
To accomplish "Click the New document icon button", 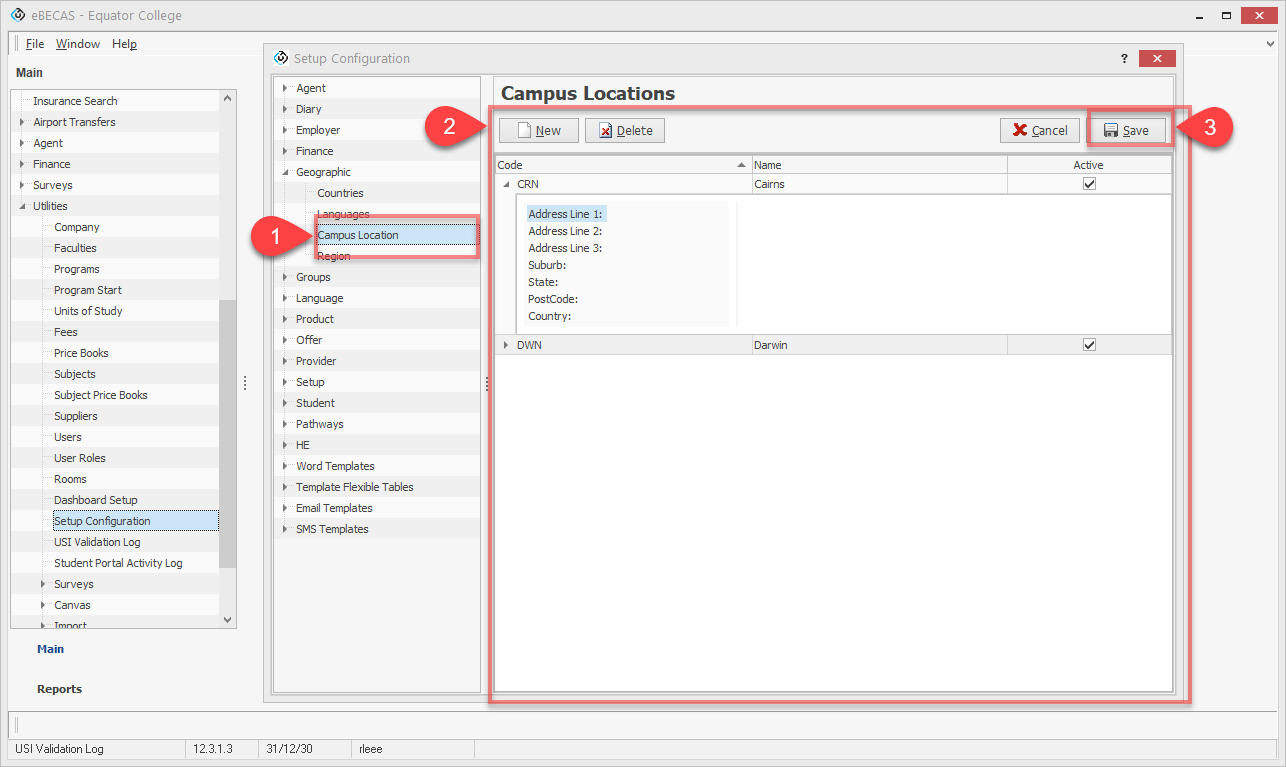I will click(523, 130).
